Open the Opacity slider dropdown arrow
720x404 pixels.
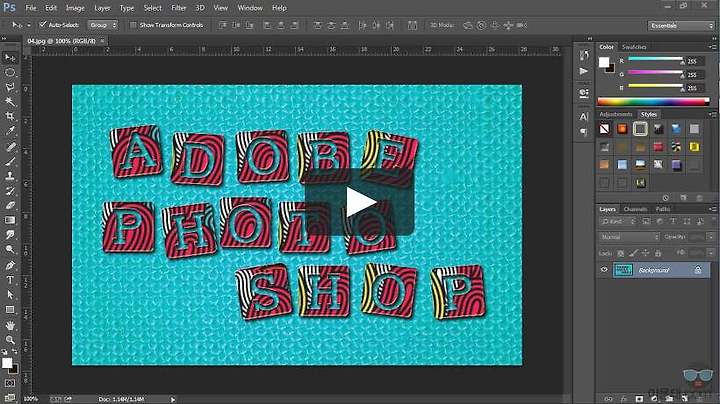point(710,237)
